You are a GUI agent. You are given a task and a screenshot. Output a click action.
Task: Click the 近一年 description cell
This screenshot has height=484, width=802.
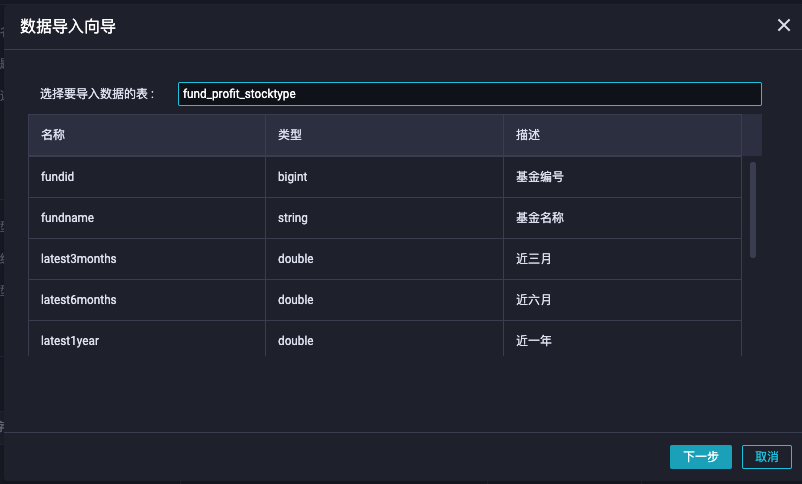[x=622, y=339]
